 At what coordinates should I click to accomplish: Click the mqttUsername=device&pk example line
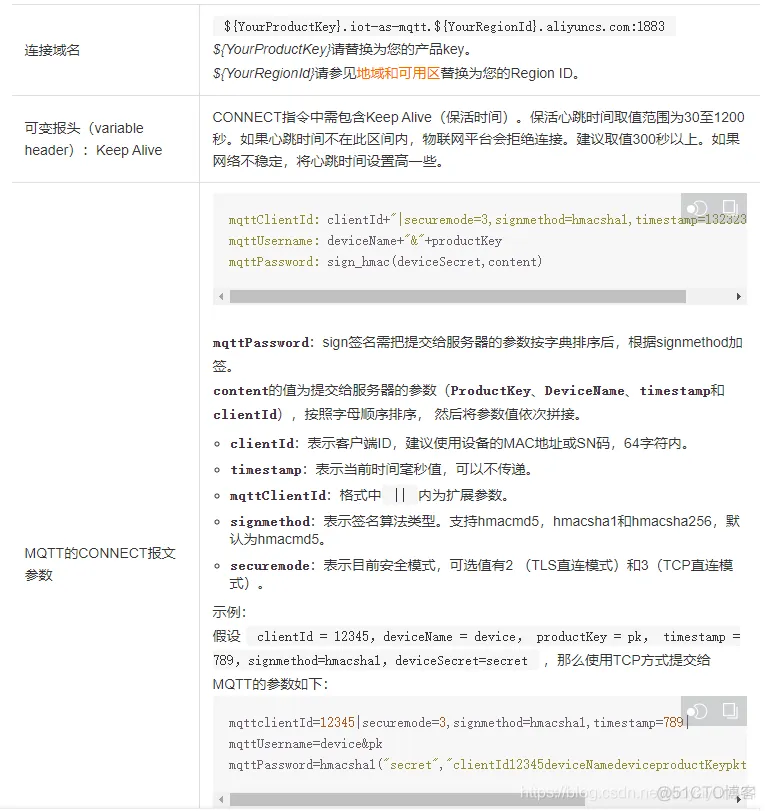(306, 744)
